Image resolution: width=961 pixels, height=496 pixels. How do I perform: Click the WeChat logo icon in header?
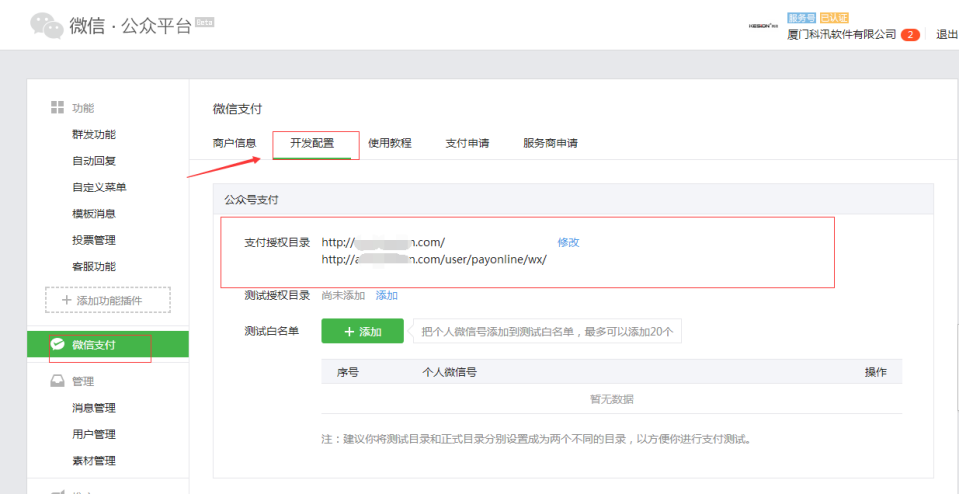click(47, 25)
